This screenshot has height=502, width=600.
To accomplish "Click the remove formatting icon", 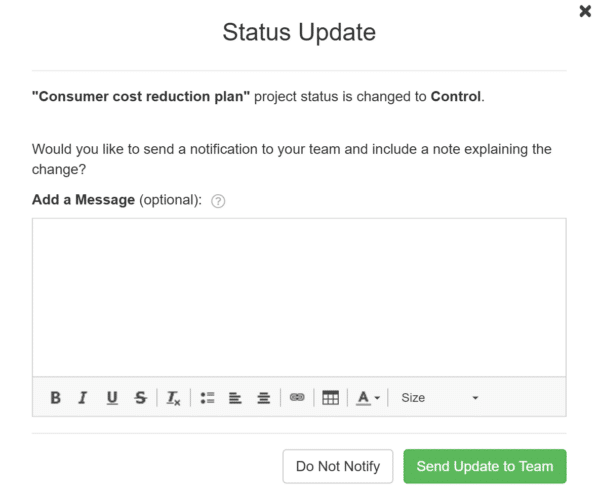I will (x=173, y=398).
